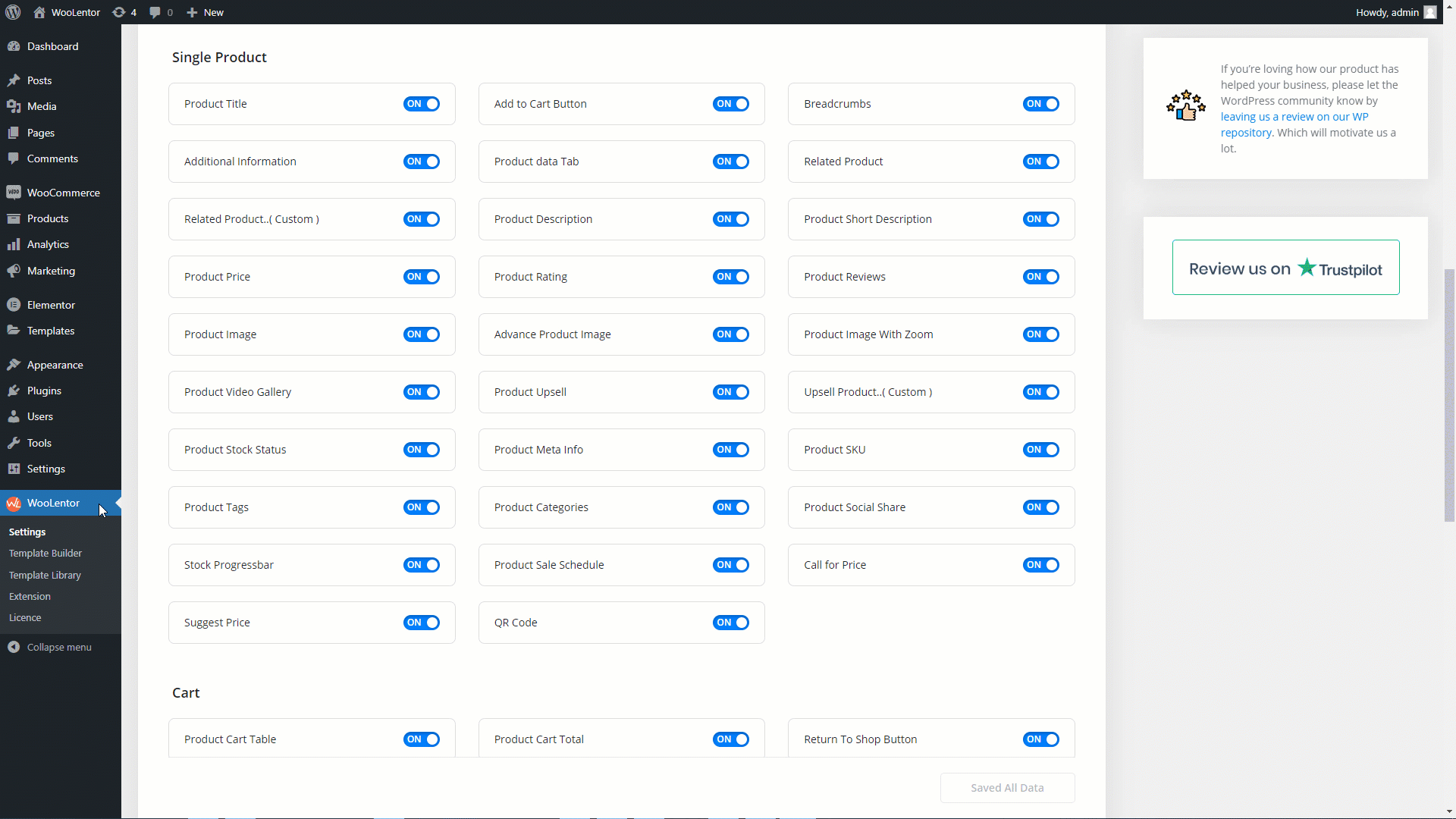Open the updates icon showing 4 updates
The image size is (1456, 819).
pos(119,12)
